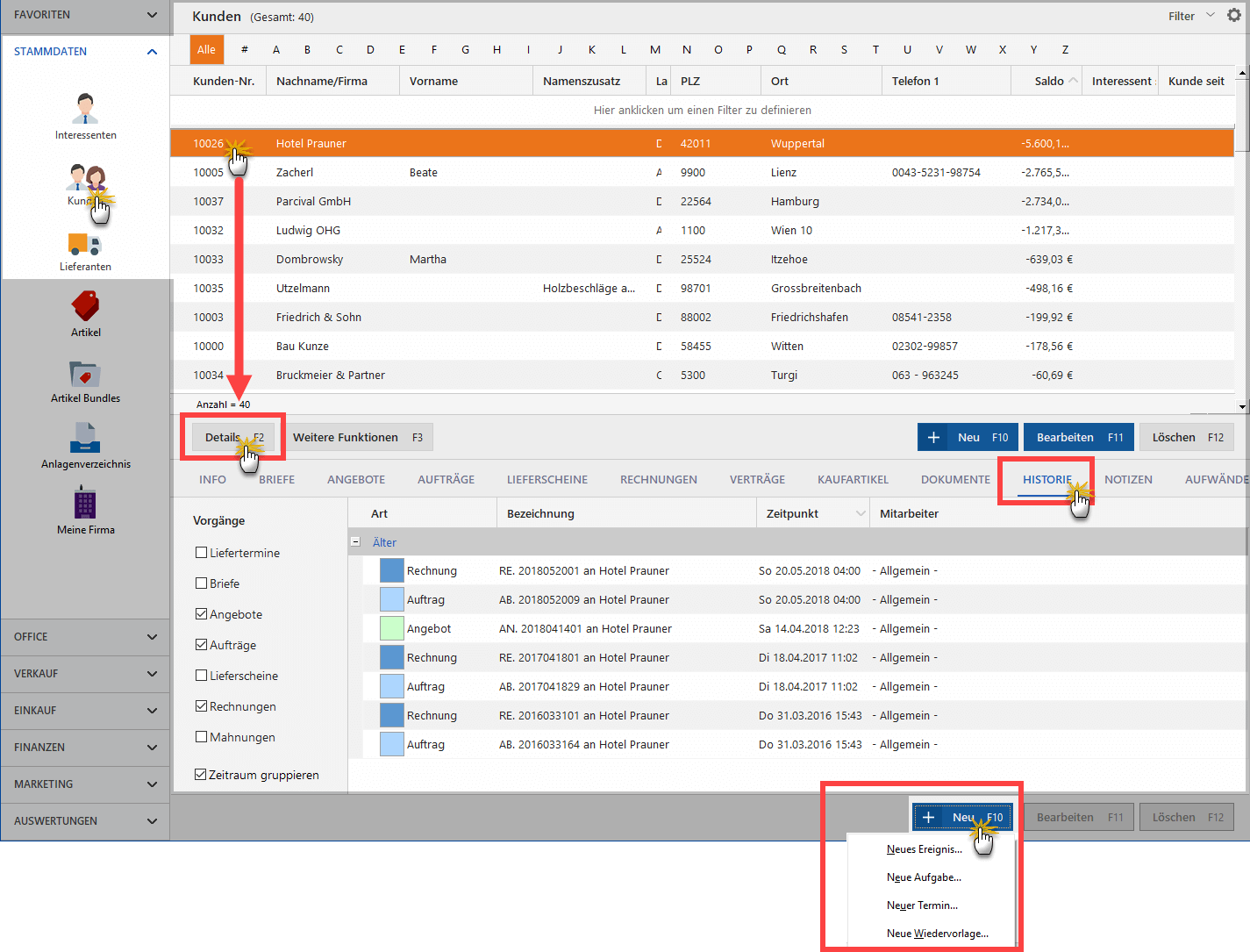
Task: Click scroll-down arrow of customer list
Action: [1242, 406]
